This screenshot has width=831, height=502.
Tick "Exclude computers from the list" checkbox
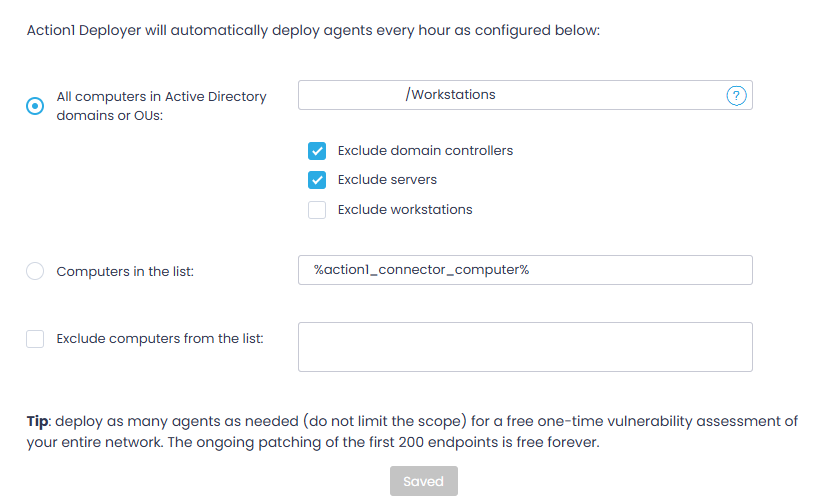pyautogui.click(x=35, y=339)
